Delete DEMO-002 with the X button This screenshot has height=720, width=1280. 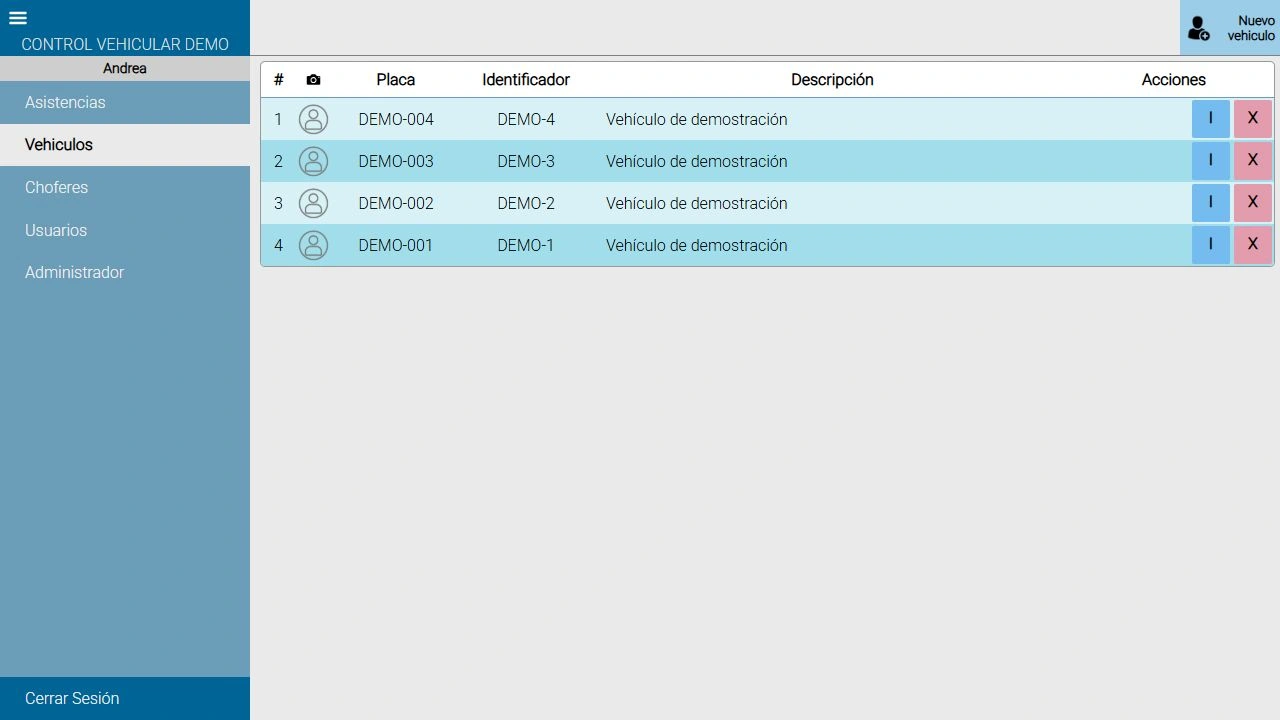click(1253, 203)
